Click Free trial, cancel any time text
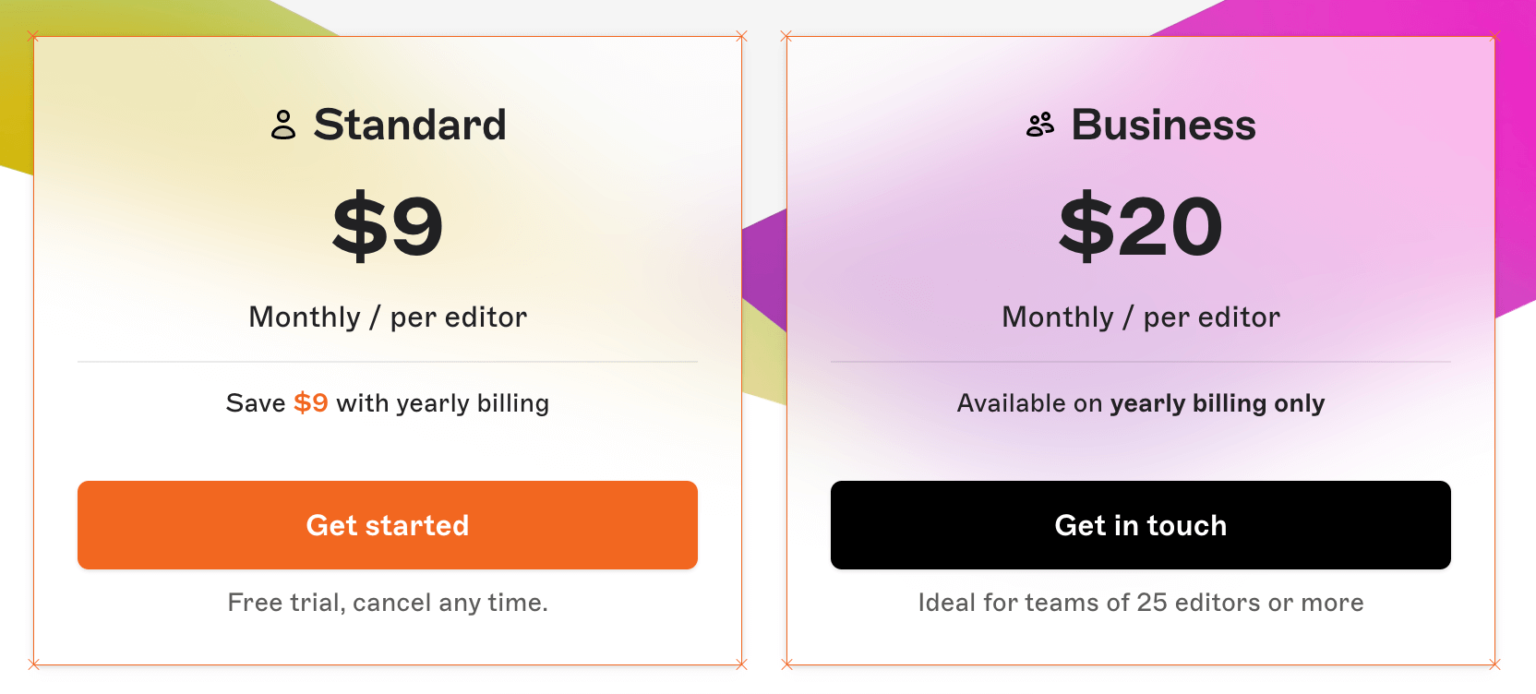The width and height of the screenshot is (1536, 694). pyautogui.click(x=387, y=603)
